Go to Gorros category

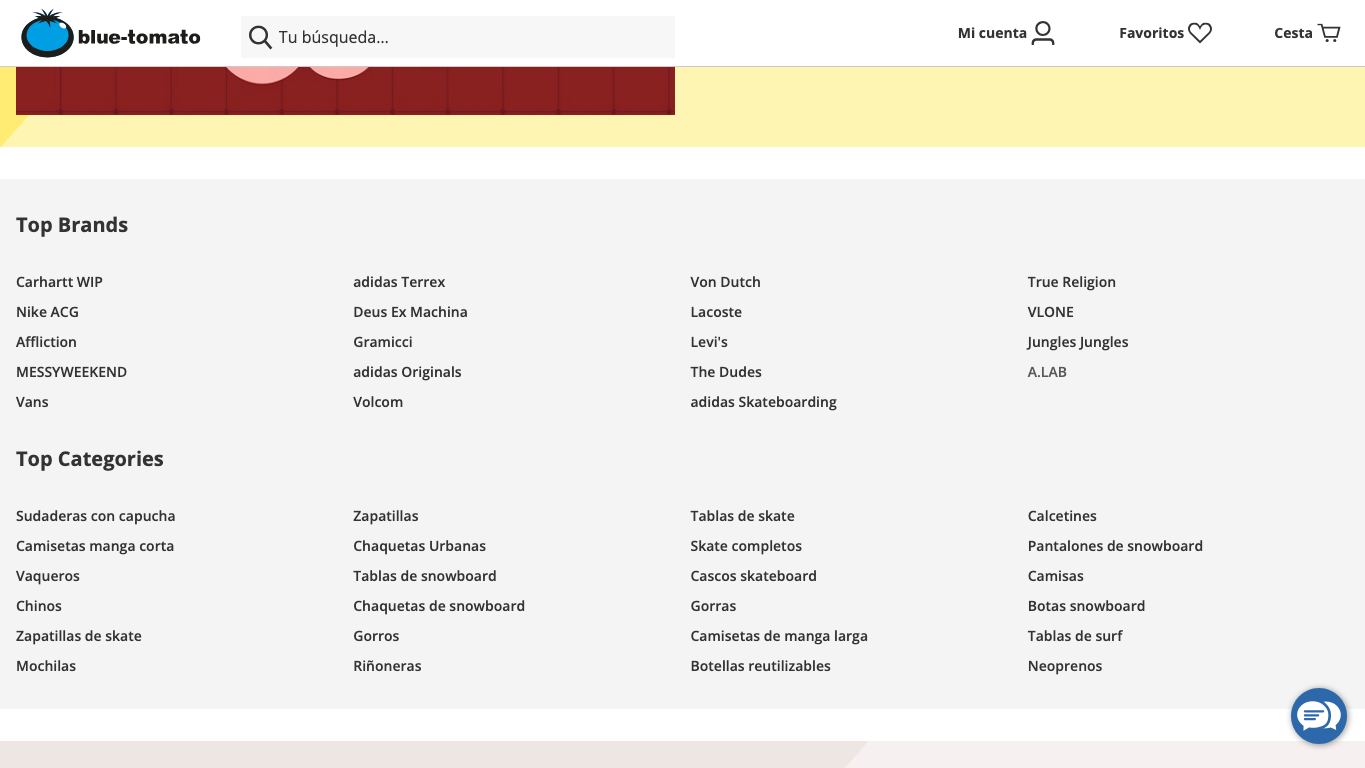[376, 636]
